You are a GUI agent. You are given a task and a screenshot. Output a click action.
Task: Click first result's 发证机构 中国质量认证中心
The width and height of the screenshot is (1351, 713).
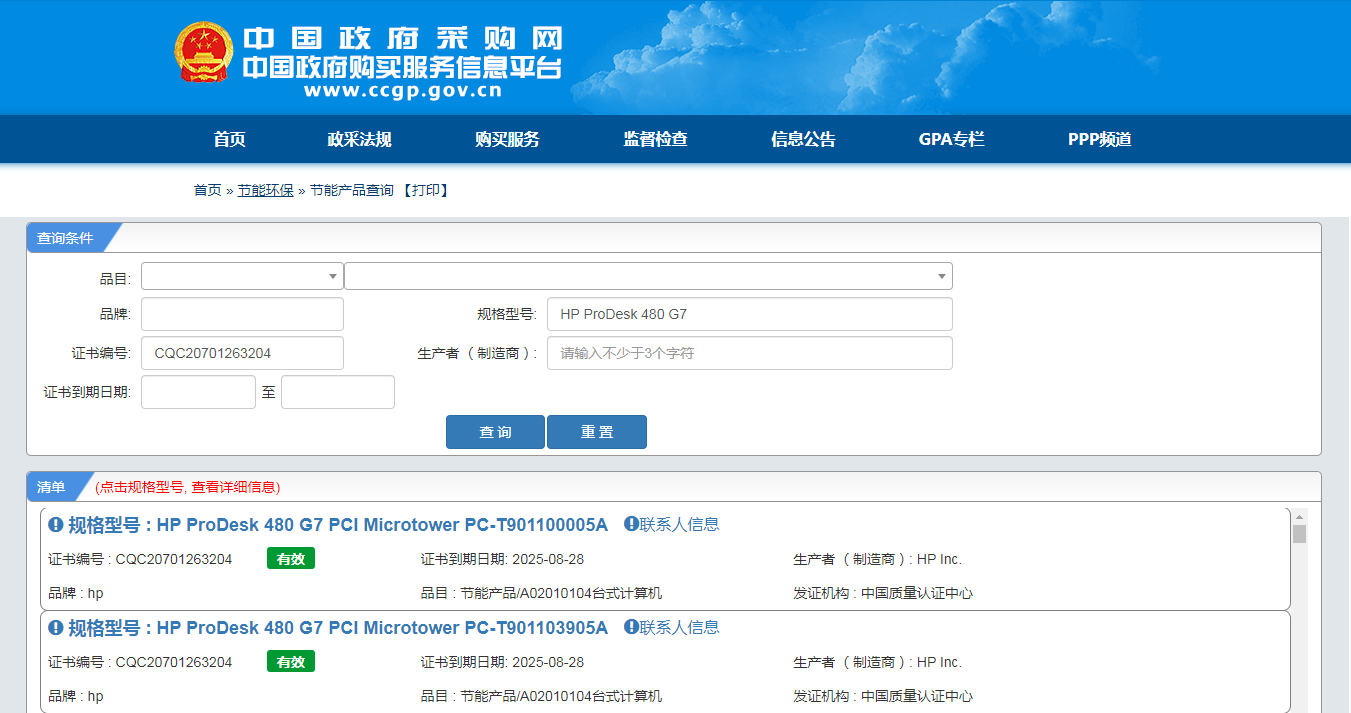click(883, 593)
